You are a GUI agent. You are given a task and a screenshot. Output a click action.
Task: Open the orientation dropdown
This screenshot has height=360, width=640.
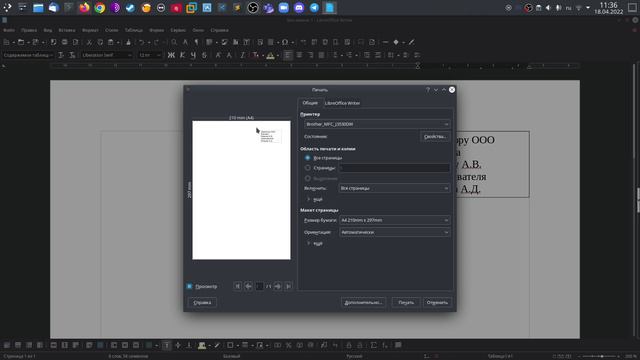pyautogui.click(x=394, y=232)
